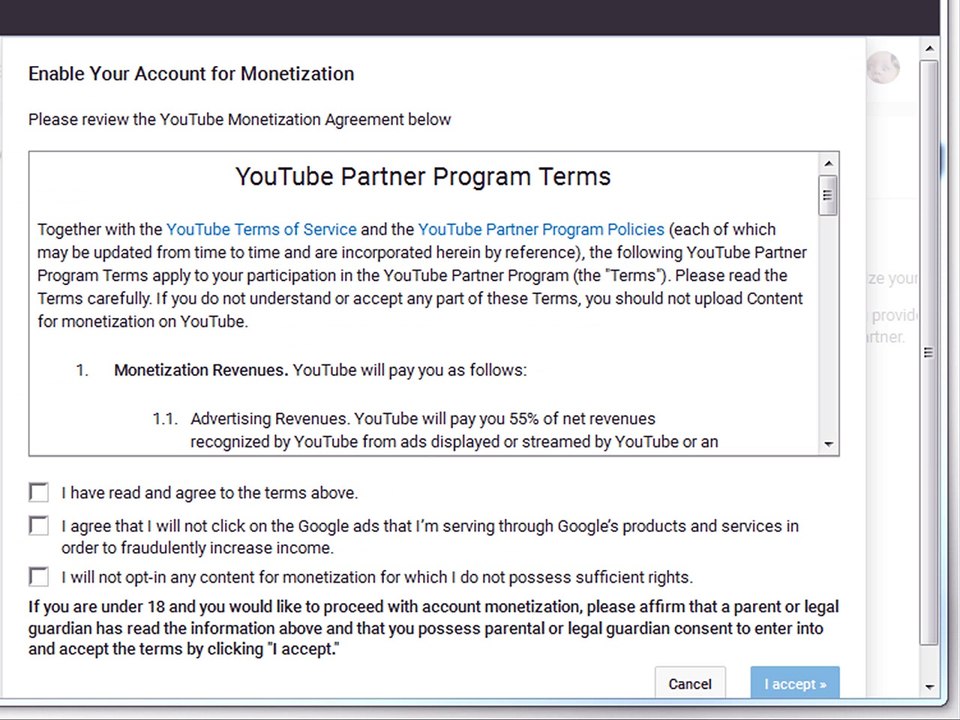Click the 'Monetization Revenues.' section heading

[201, 370]
